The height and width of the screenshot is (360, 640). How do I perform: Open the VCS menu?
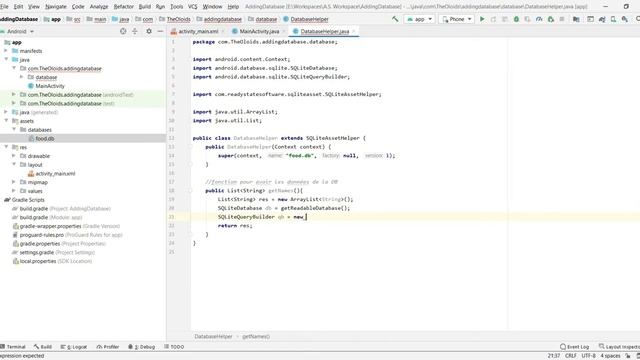pos(192,7)
